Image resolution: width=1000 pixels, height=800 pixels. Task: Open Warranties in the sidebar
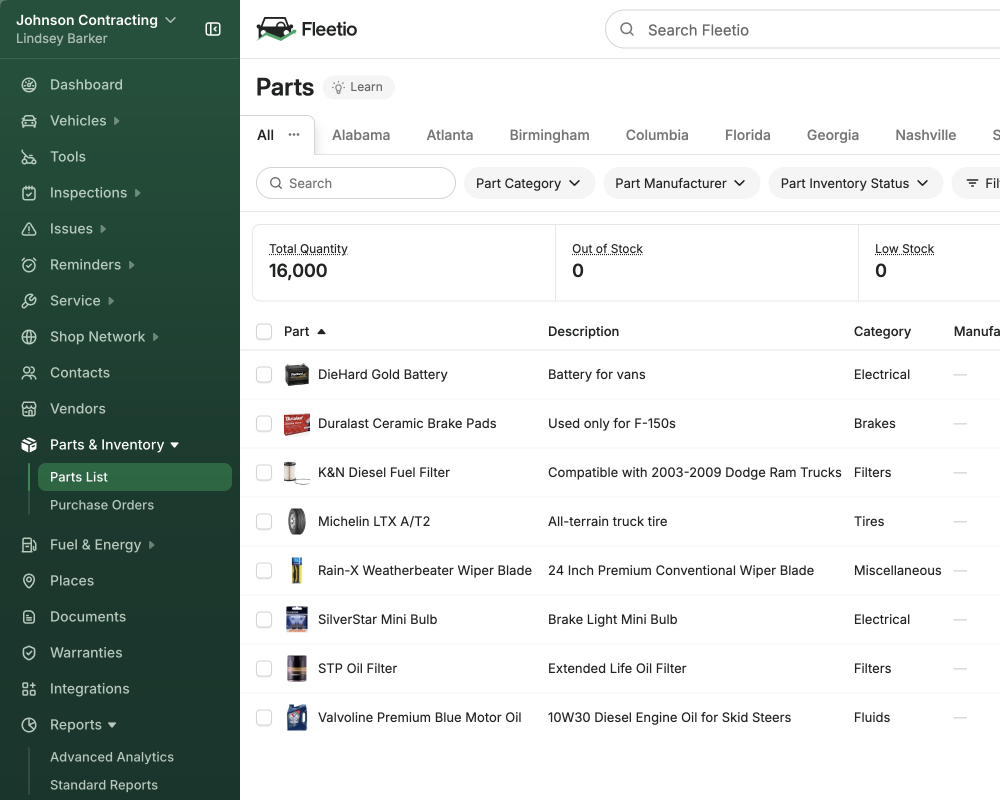point(86,653)
